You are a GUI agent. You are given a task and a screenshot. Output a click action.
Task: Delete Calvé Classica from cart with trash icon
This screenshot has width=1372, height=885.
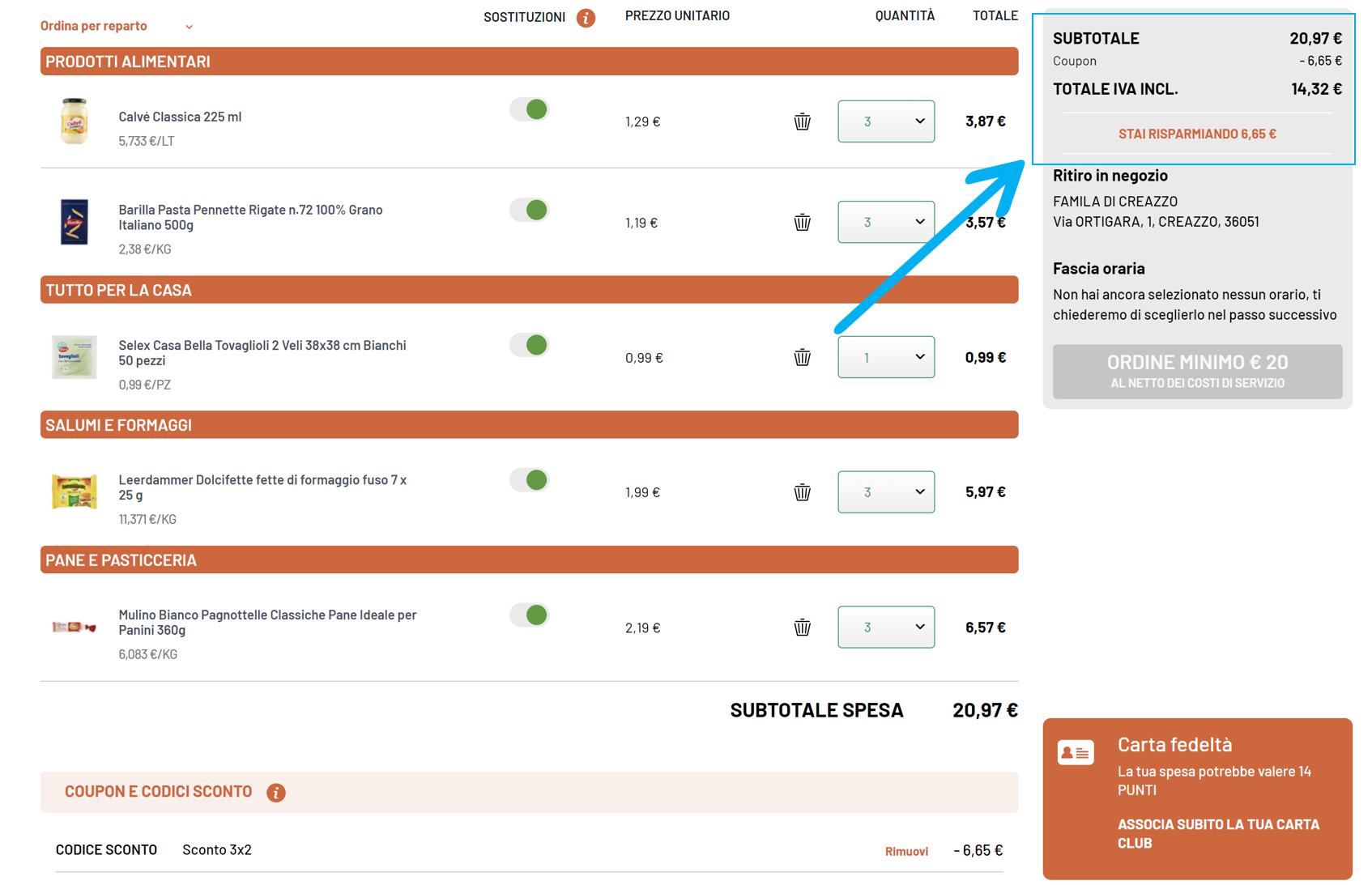pyautogui.click(x=802, y=121)
